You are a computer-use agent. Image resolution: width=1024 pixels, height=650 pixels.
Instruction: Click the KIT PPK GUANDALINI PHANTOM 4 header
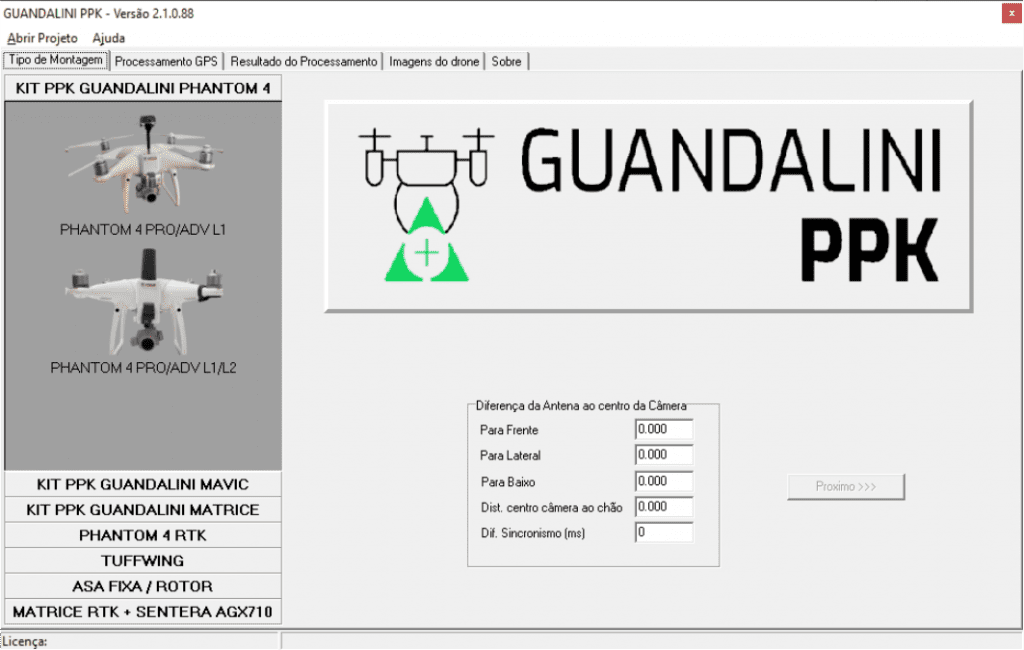click(x=143, y=88)
